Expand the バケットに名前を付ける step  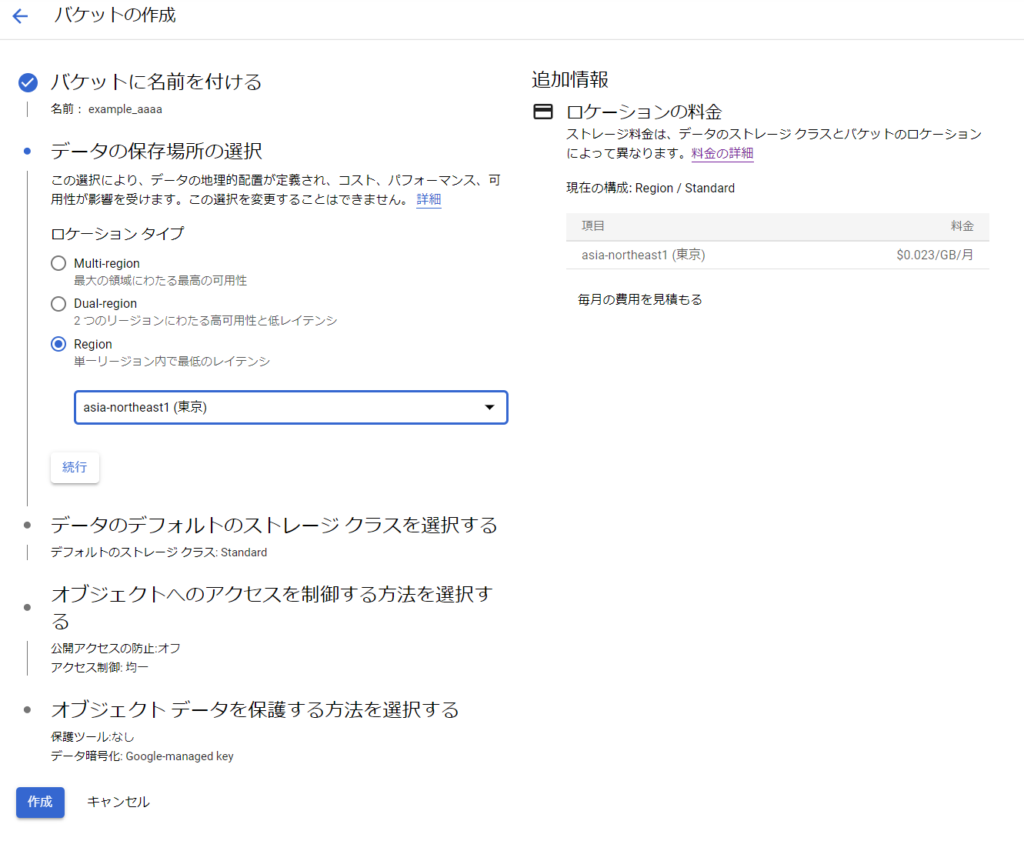pyautogui.click(x=156, y=82)
